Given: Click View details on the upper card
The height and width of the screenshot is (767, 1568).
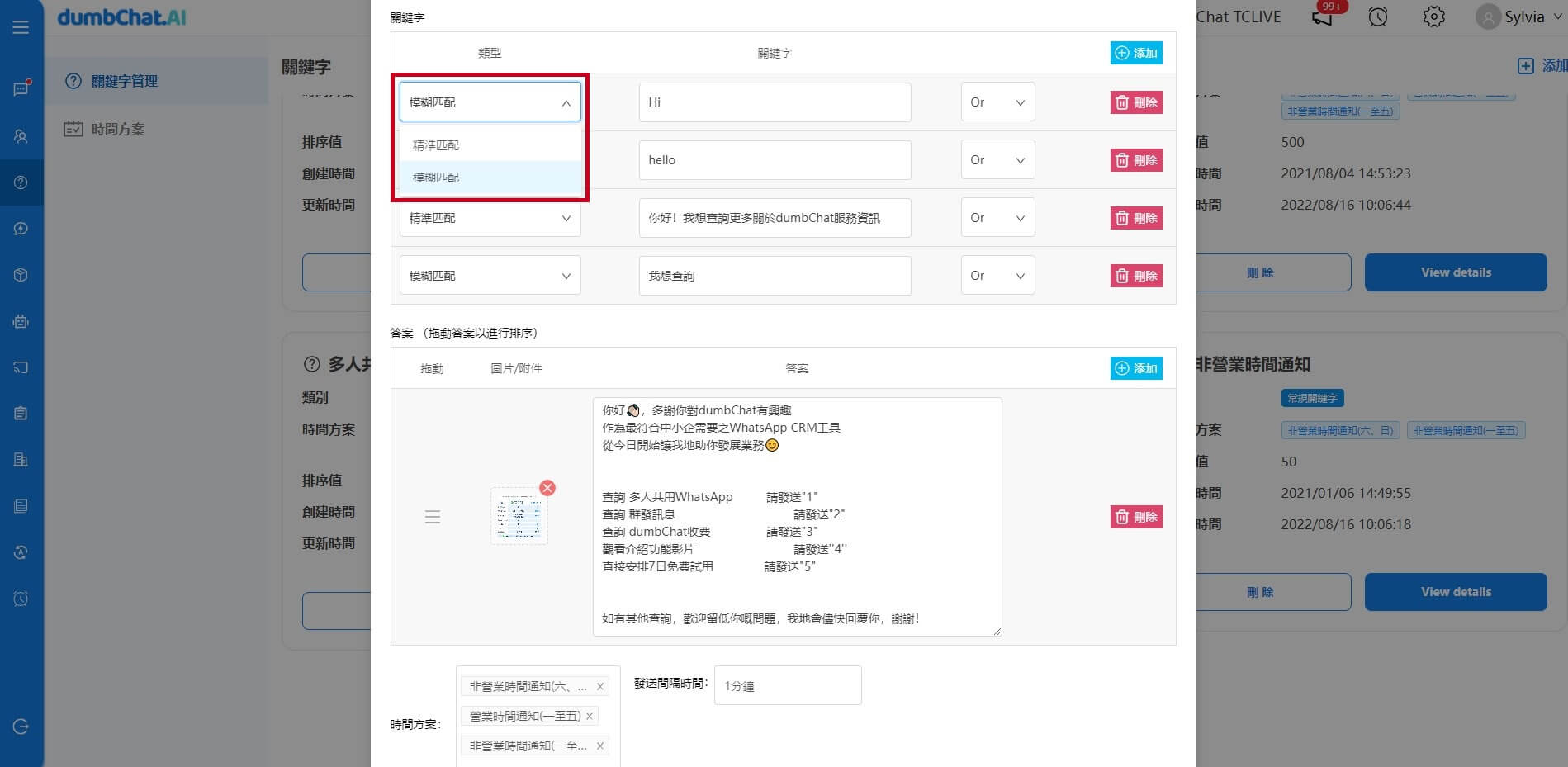Looking at the screenshot, I should pos(1456,272).
